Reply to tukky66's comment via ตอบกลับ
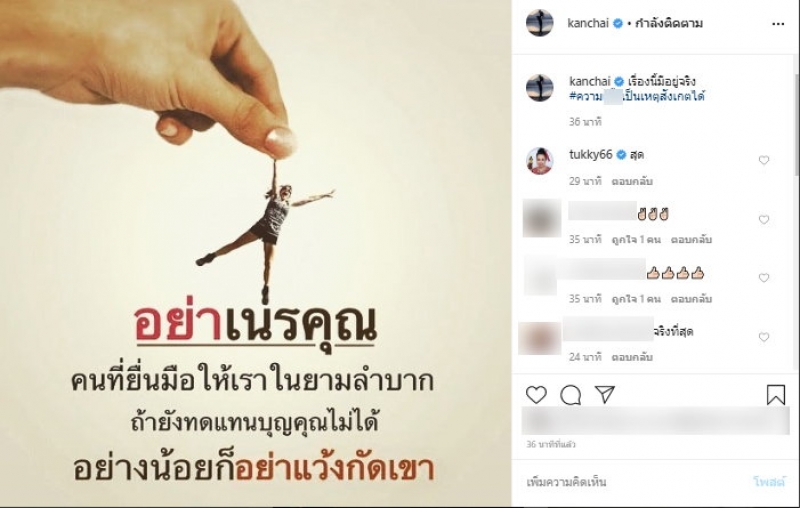Image resolution: width=800 pixels, height=508 pixels. (632, 181)
